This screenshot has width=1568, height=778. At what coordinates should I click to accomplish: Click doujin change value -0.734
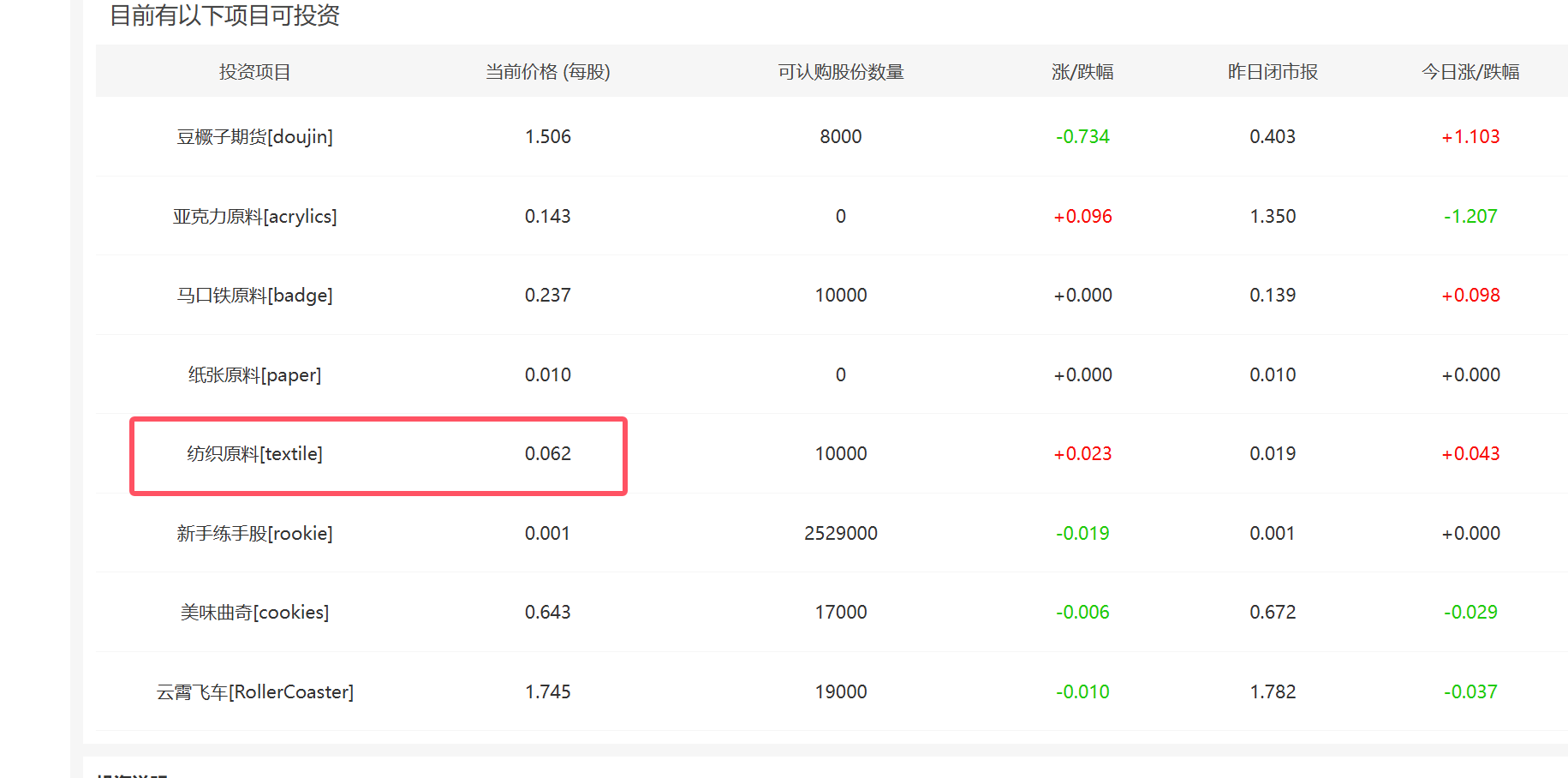click(1082, 137)
